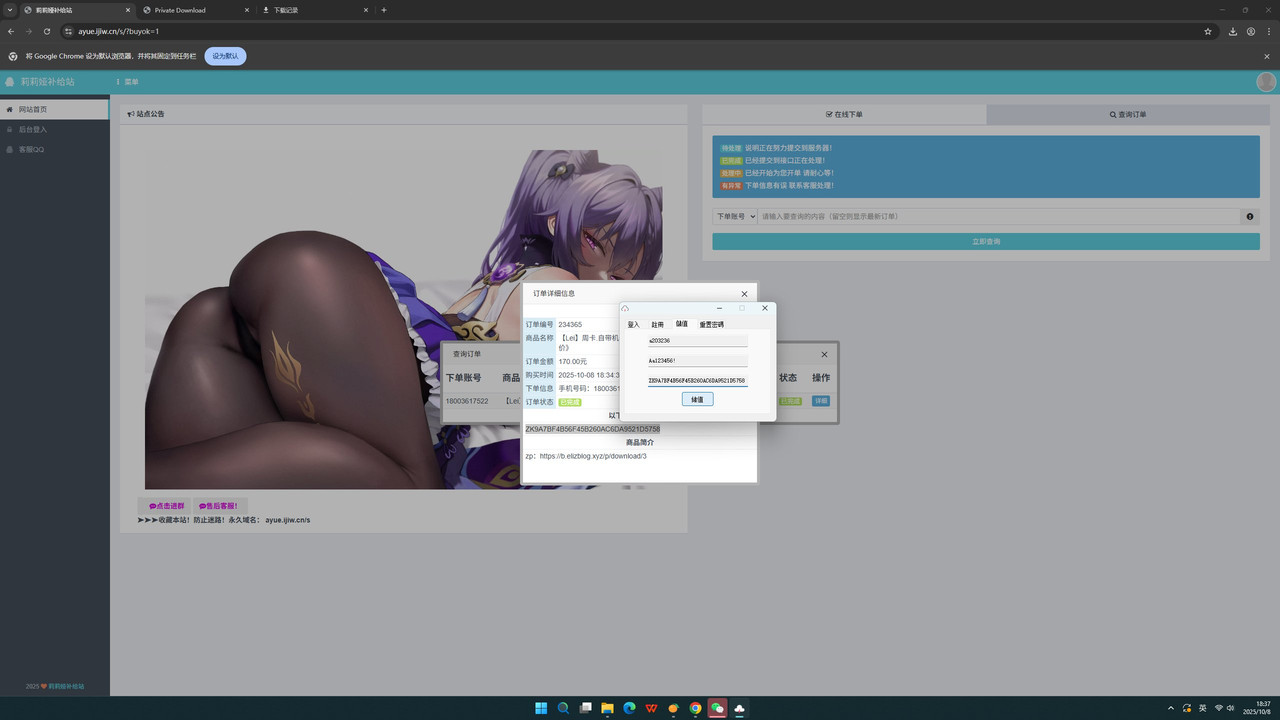Screen dimensions: 1280x720
Task: Close the 订单详细信息 order detail dialog
Action: tap(744, 294)
